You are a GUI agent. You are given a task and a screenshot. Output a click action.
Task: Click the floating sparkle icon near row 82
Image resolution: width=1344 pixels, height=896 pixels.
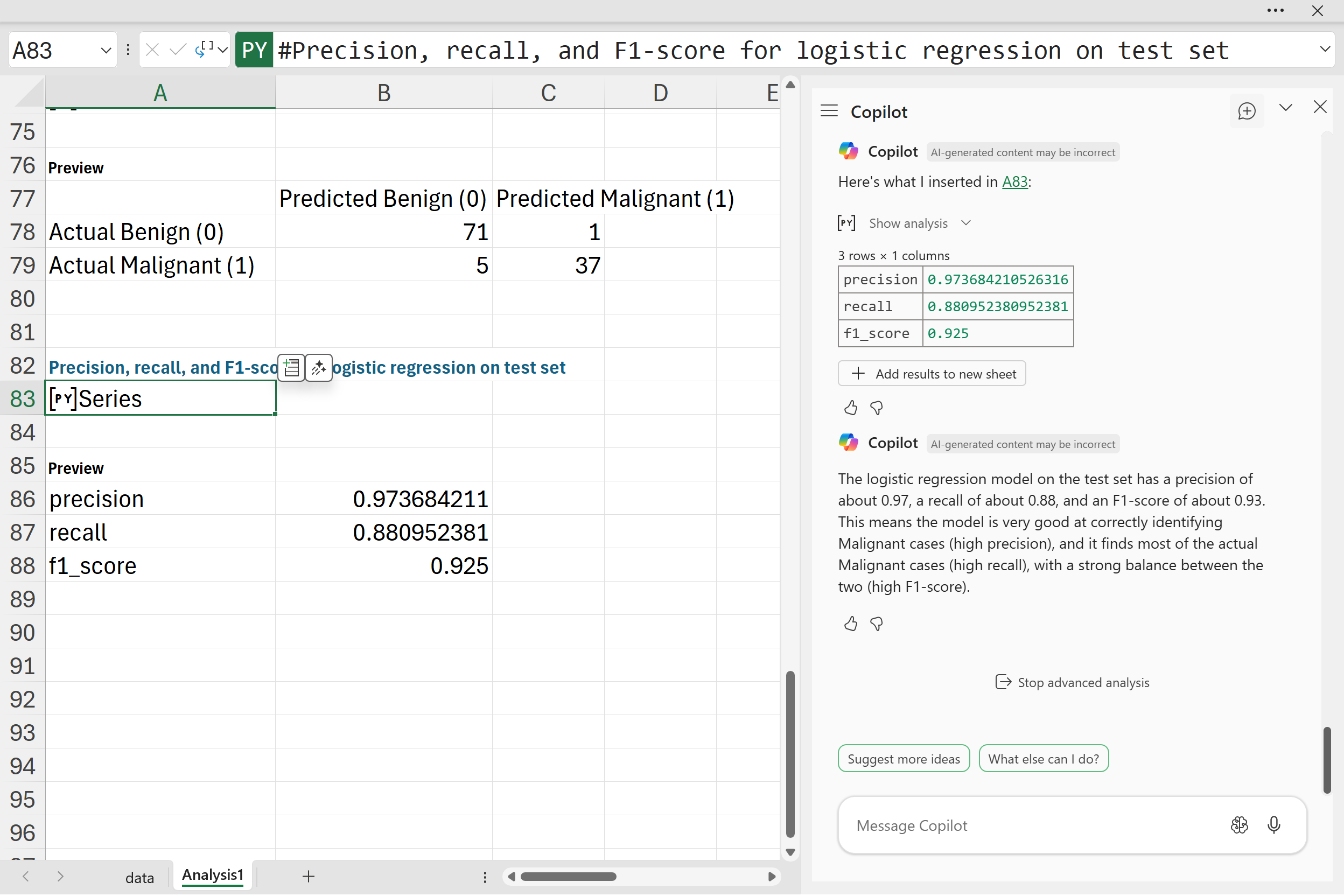(x=318, y=367)
